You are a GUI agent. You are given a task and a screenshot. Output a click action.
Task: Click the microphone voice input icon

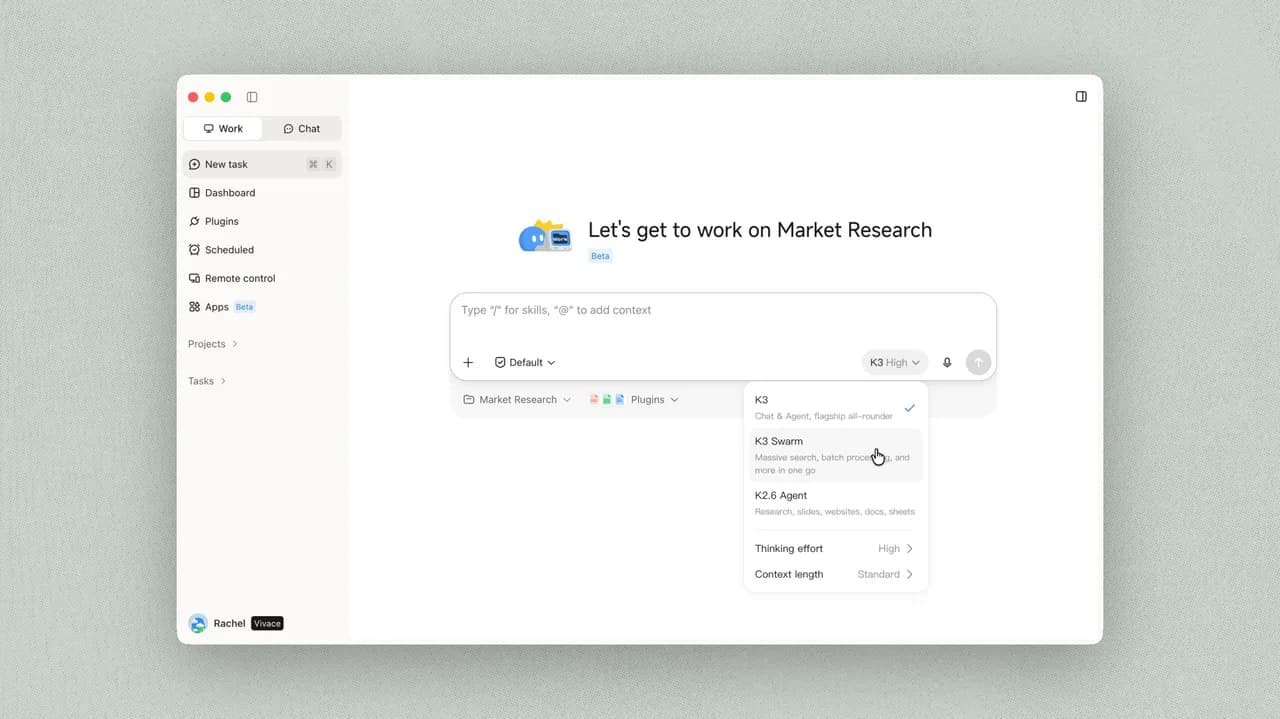(947, 362)
